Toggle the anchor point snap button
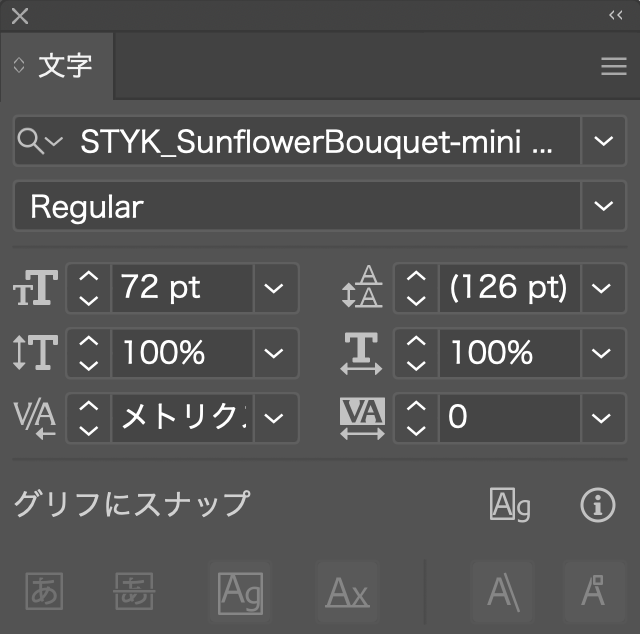Image resolution: width=640 pixels, height=634 pixels. (594, 592)
